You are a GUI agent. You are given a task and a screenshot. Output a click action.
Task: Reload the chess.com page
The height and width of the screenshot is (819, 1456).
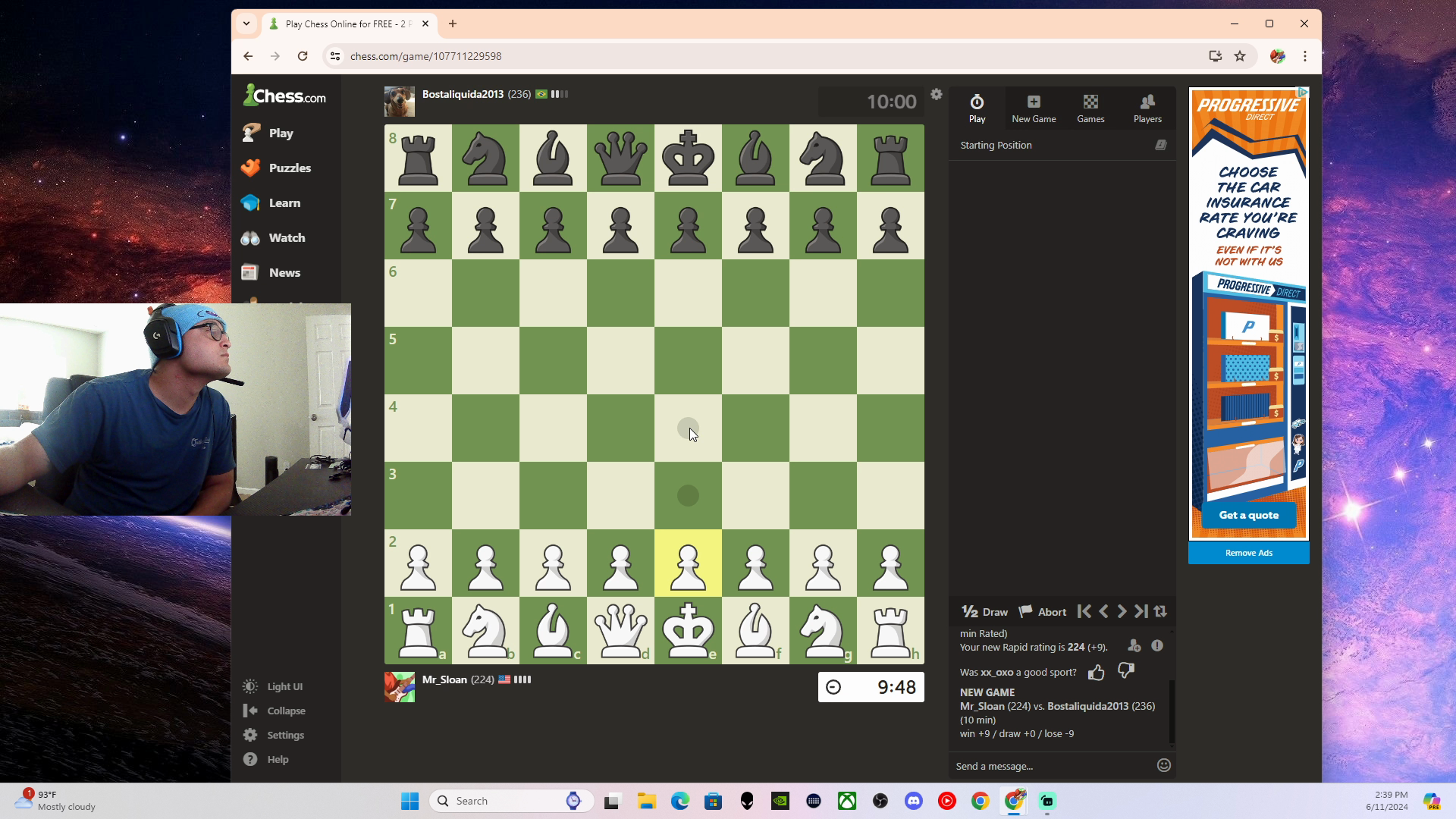303,56
